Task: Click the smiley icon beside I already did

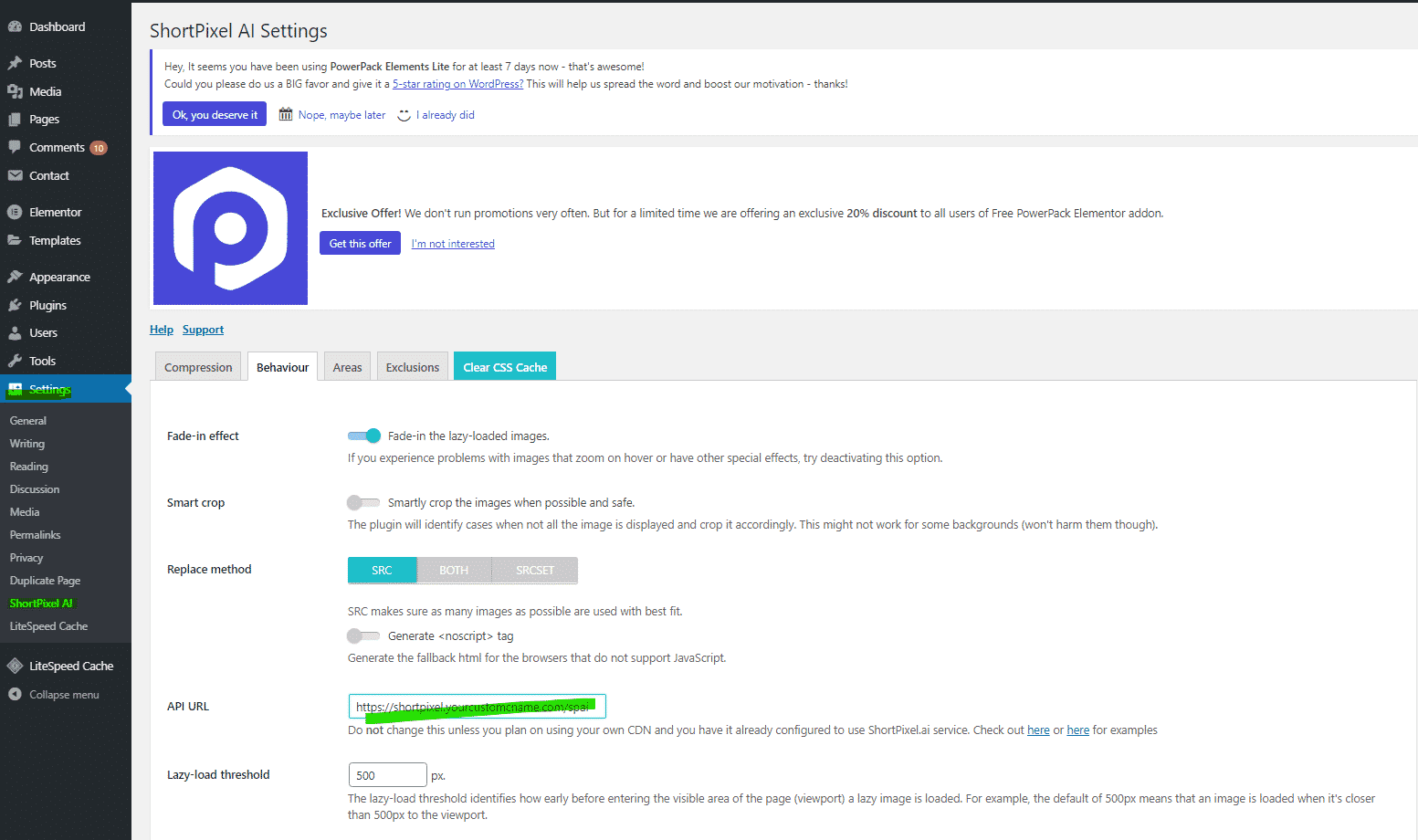Action: [404, 115]
